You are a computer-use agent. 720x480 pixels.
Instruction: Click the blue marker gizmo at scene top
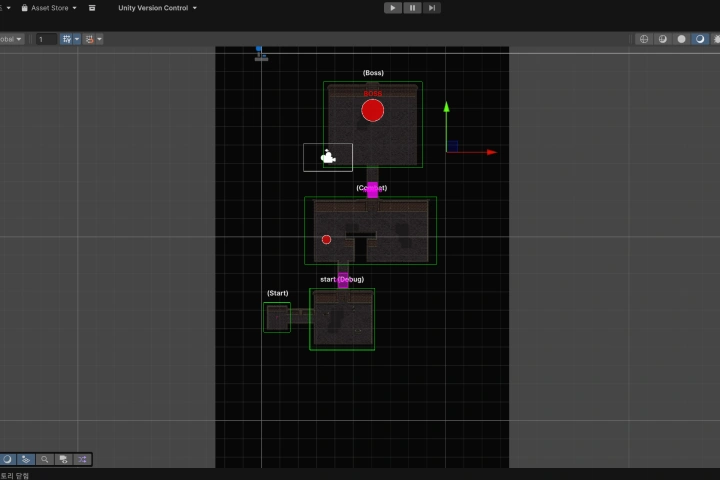pyautogui.click(x=260, y=54)
